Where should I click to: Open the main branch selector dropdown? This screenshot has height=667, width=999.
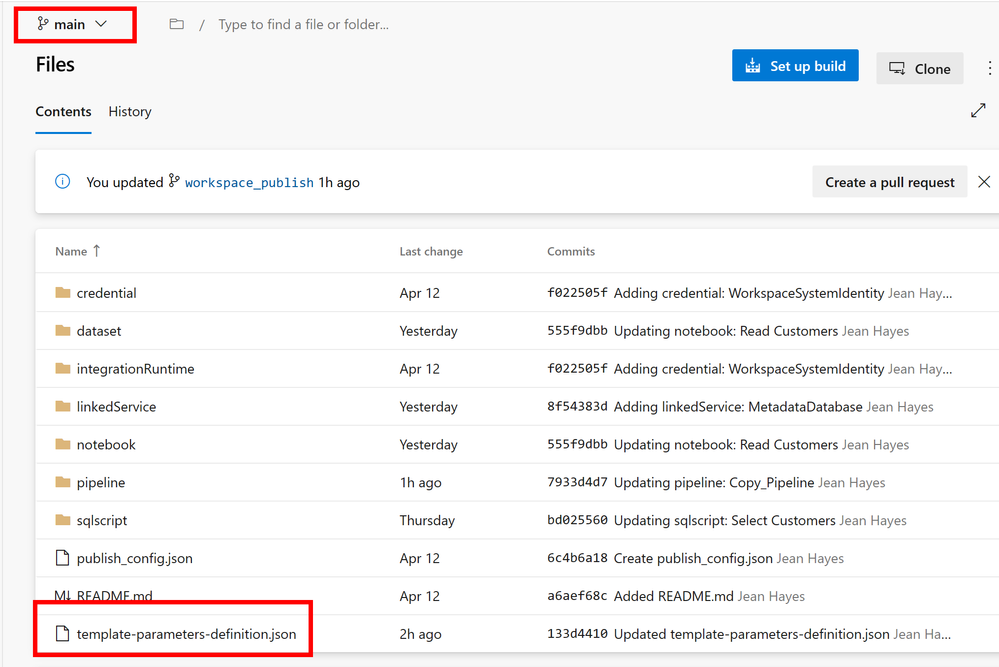[x=73, y=24]
